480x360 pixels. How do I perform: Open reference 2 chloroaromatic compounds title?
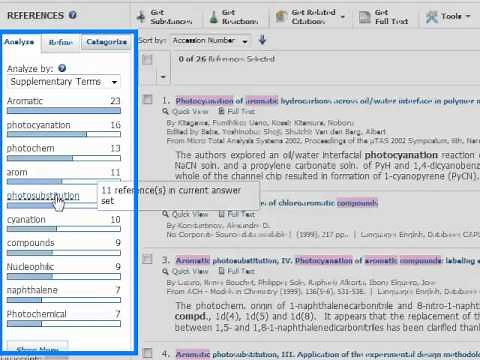coord(320,203)
